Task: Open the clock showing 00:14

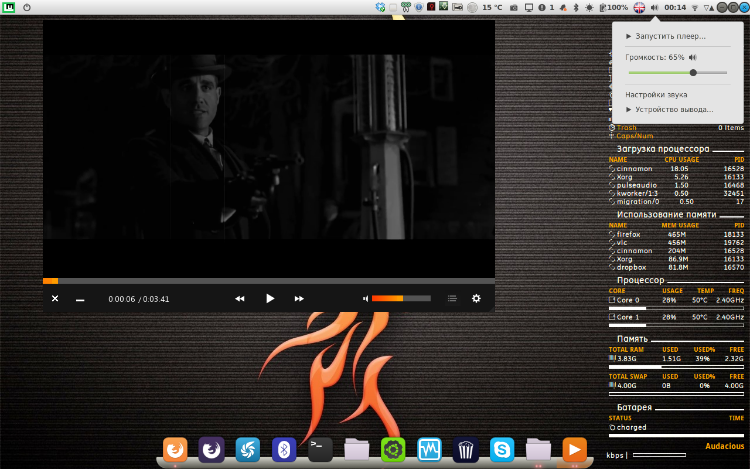Action: 675,7
